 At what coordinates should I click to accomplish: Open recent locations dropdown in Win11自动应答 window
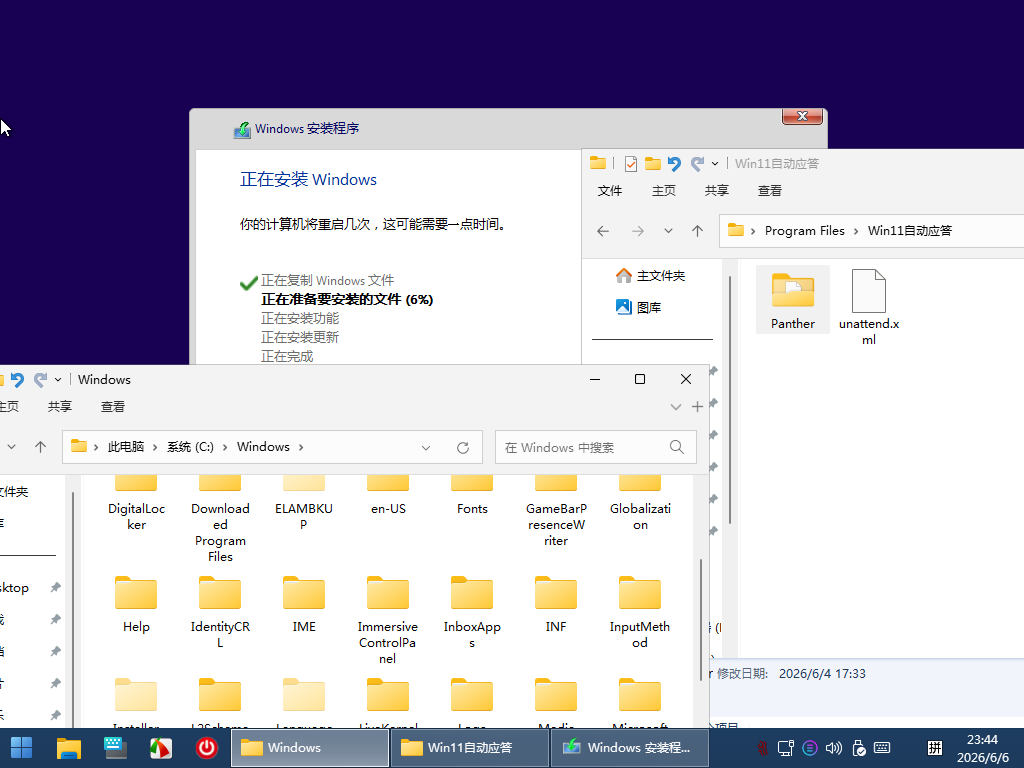click(x=668, y=231)
